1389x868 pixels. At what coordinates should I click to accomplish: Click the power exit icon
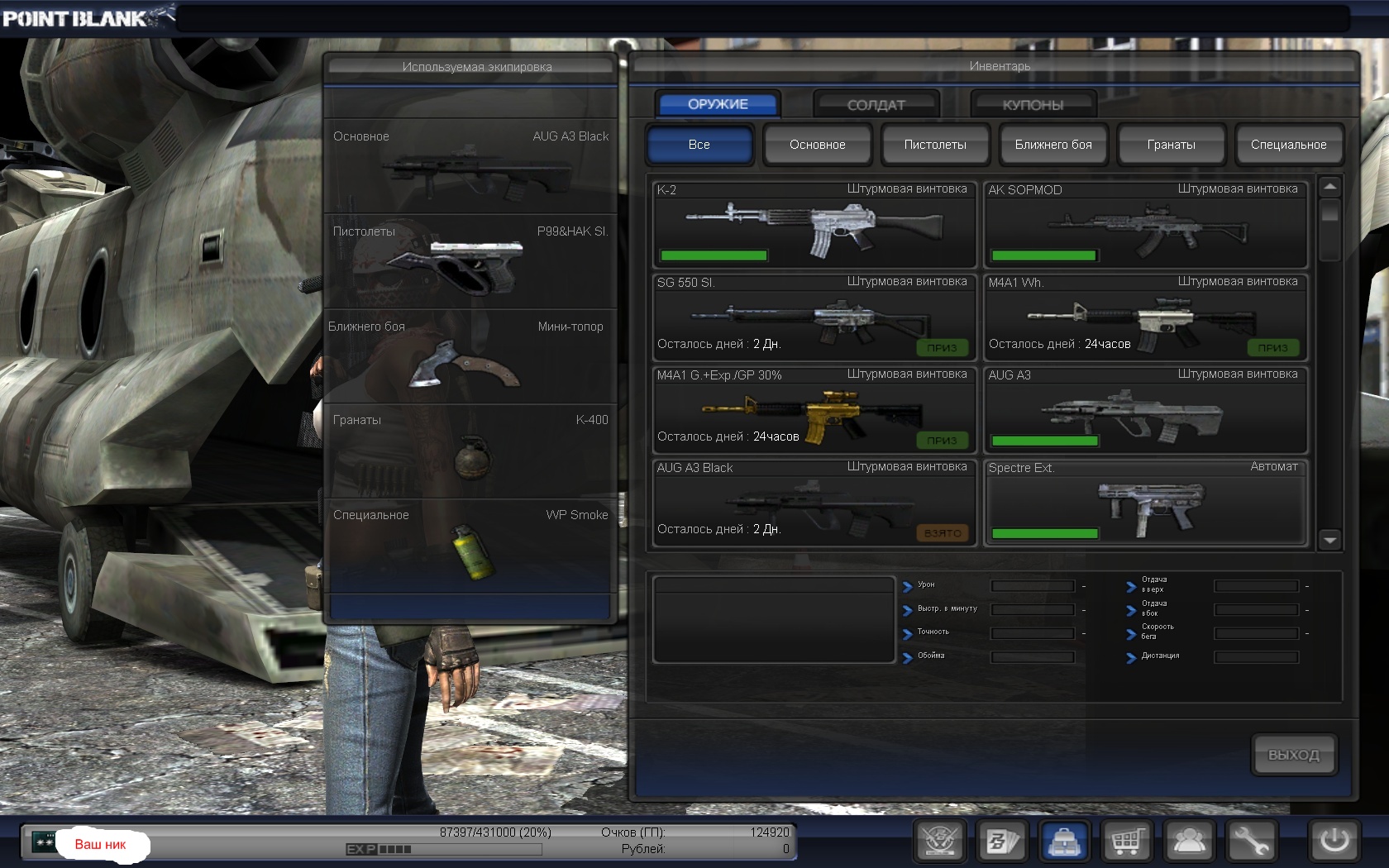click(1334, 842)
